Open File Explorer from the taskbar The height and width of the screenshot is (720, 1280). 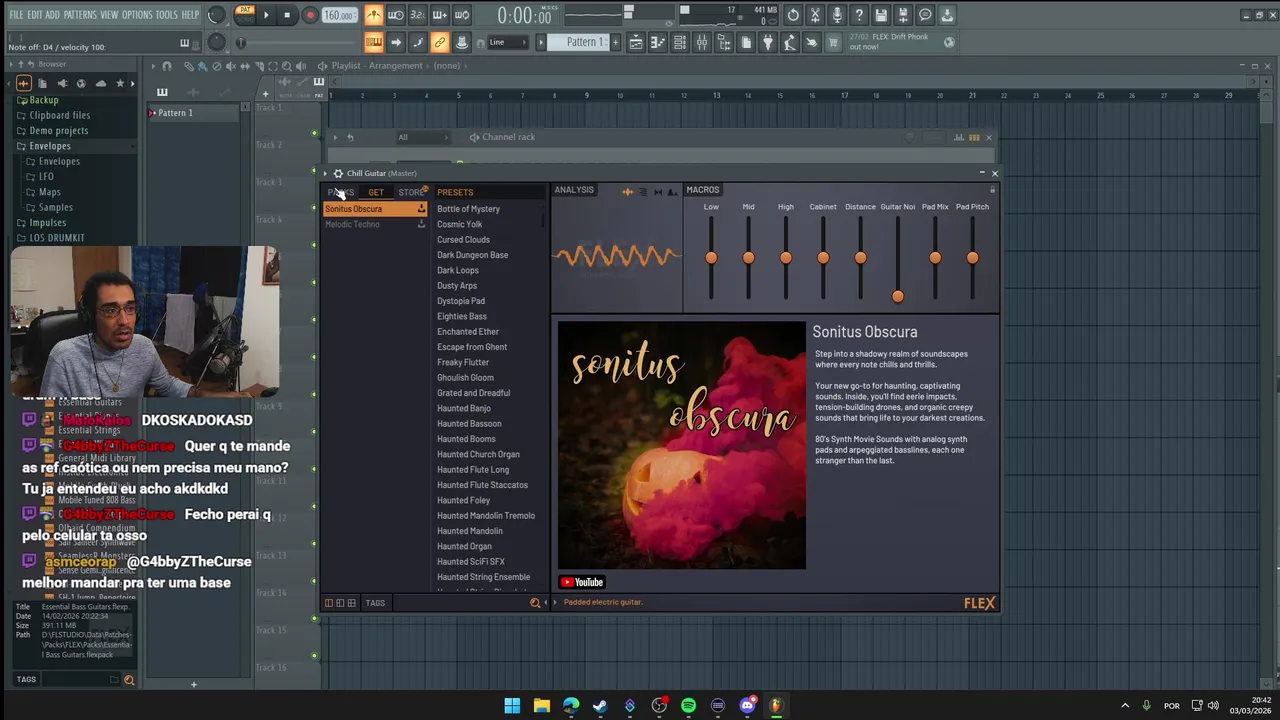pos(541,706)
